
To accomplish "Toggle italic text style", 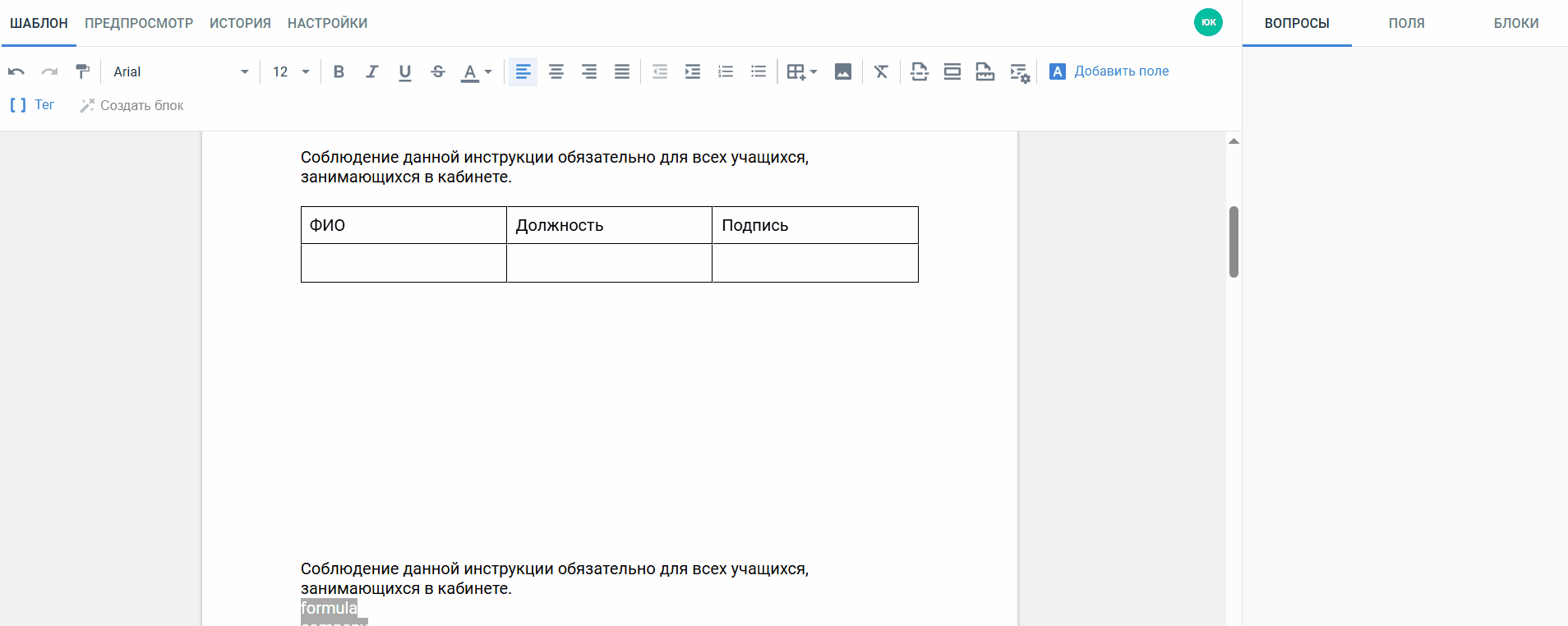I will tap(371, 72).
